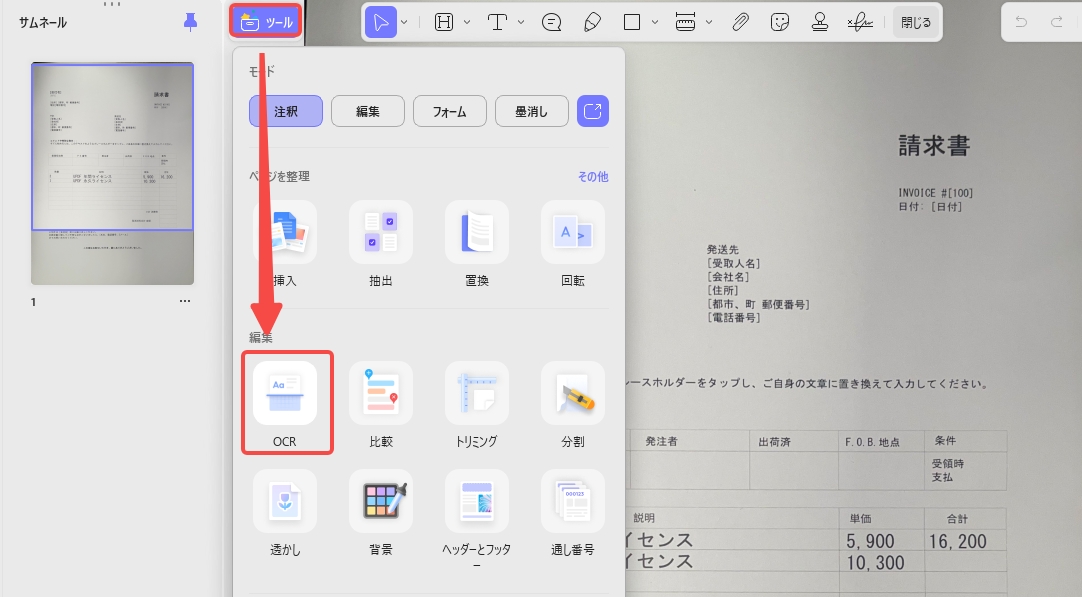1082x597 pixels.
Task: Open the 比較 compare tool
Action: pyautogui.click(x=381, y=404)
